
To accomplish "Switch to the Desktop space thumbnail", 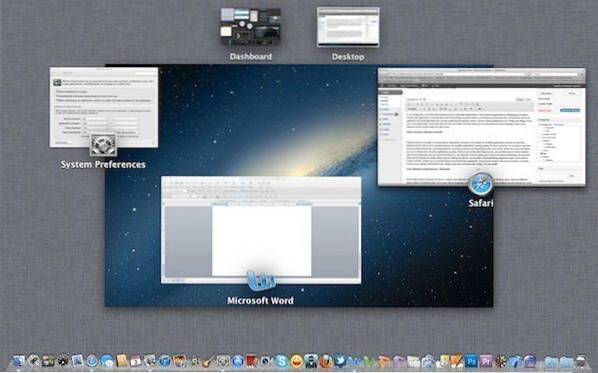I will coord(348,27).
